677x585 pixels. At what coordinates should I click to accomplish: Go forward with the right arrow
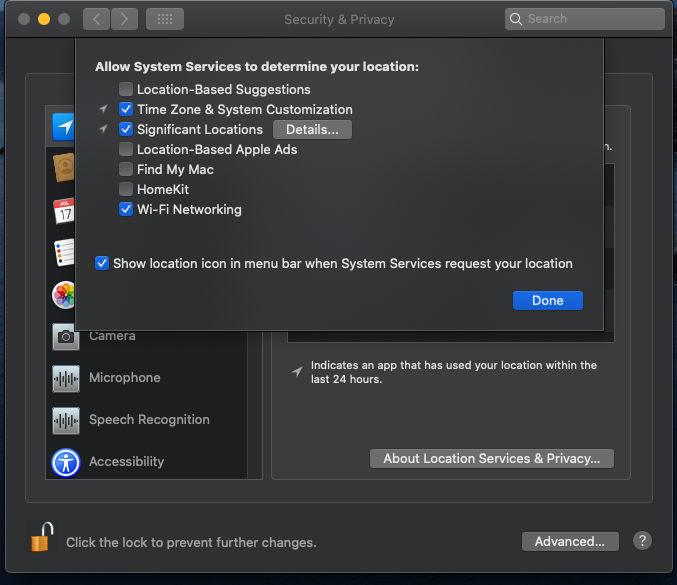point(124,19)
